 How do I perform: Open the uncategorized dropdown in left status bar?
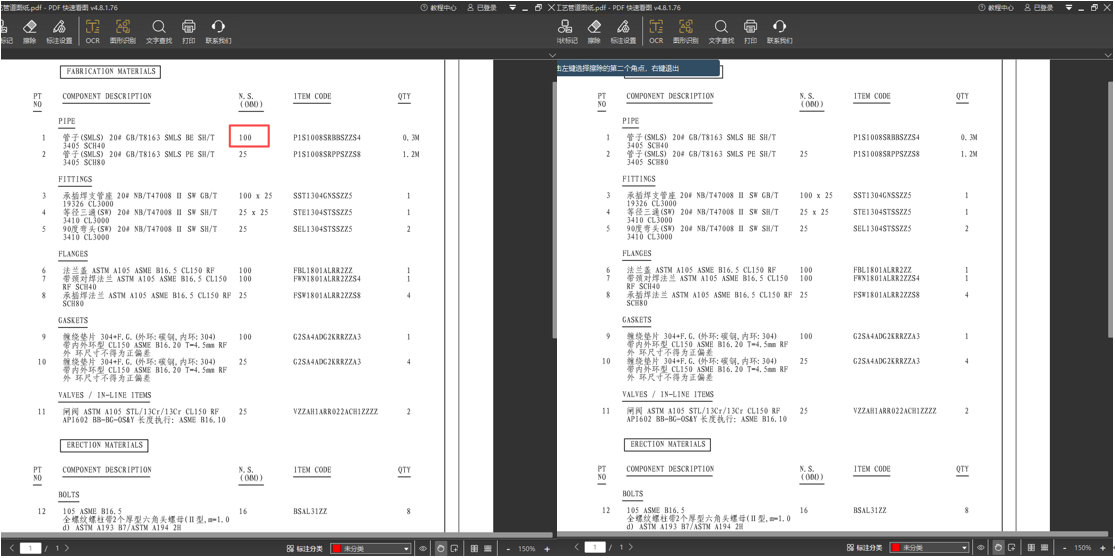(370, 548)
